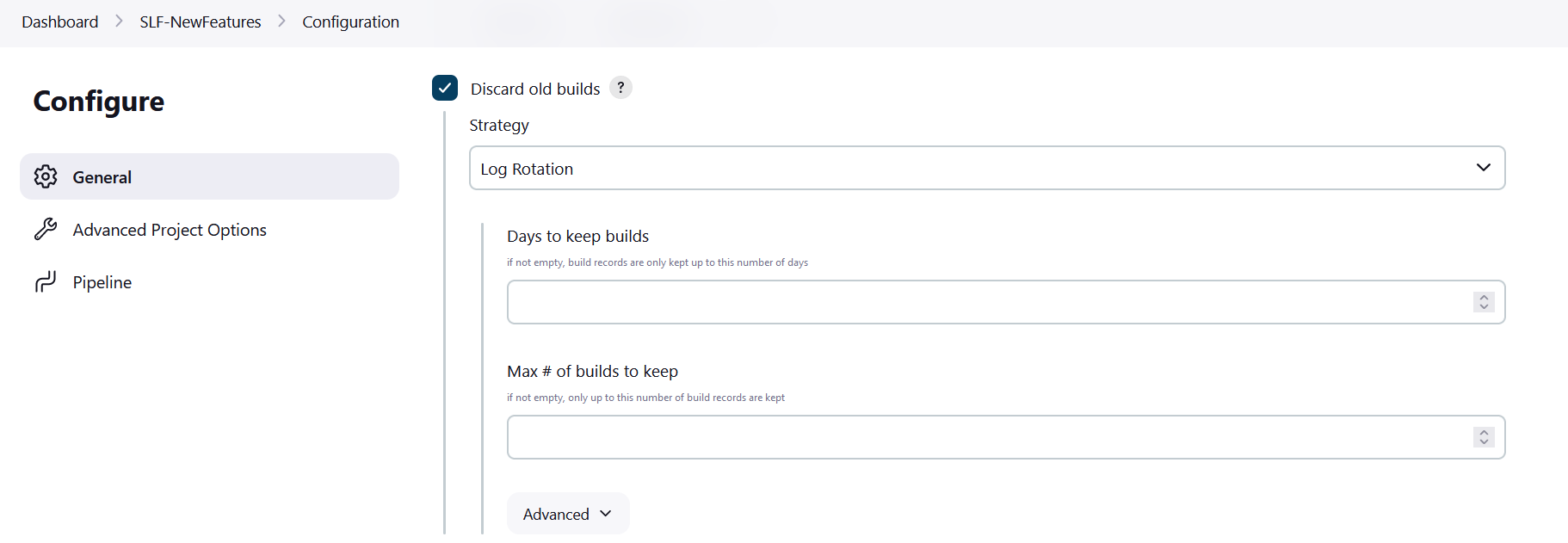The image size is (1568, 543).
Task: Increment the Max # of builds to keep
Action: coord(1484,432)
